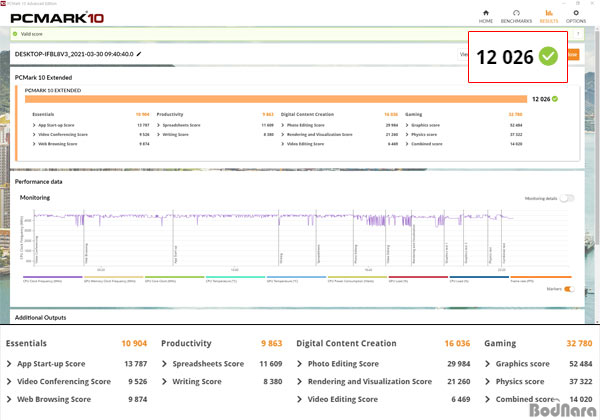
Task: Click result name DESKTOP-IFBL8V3_2021-03-30 09:40:40.0
Action: [74, 54]
